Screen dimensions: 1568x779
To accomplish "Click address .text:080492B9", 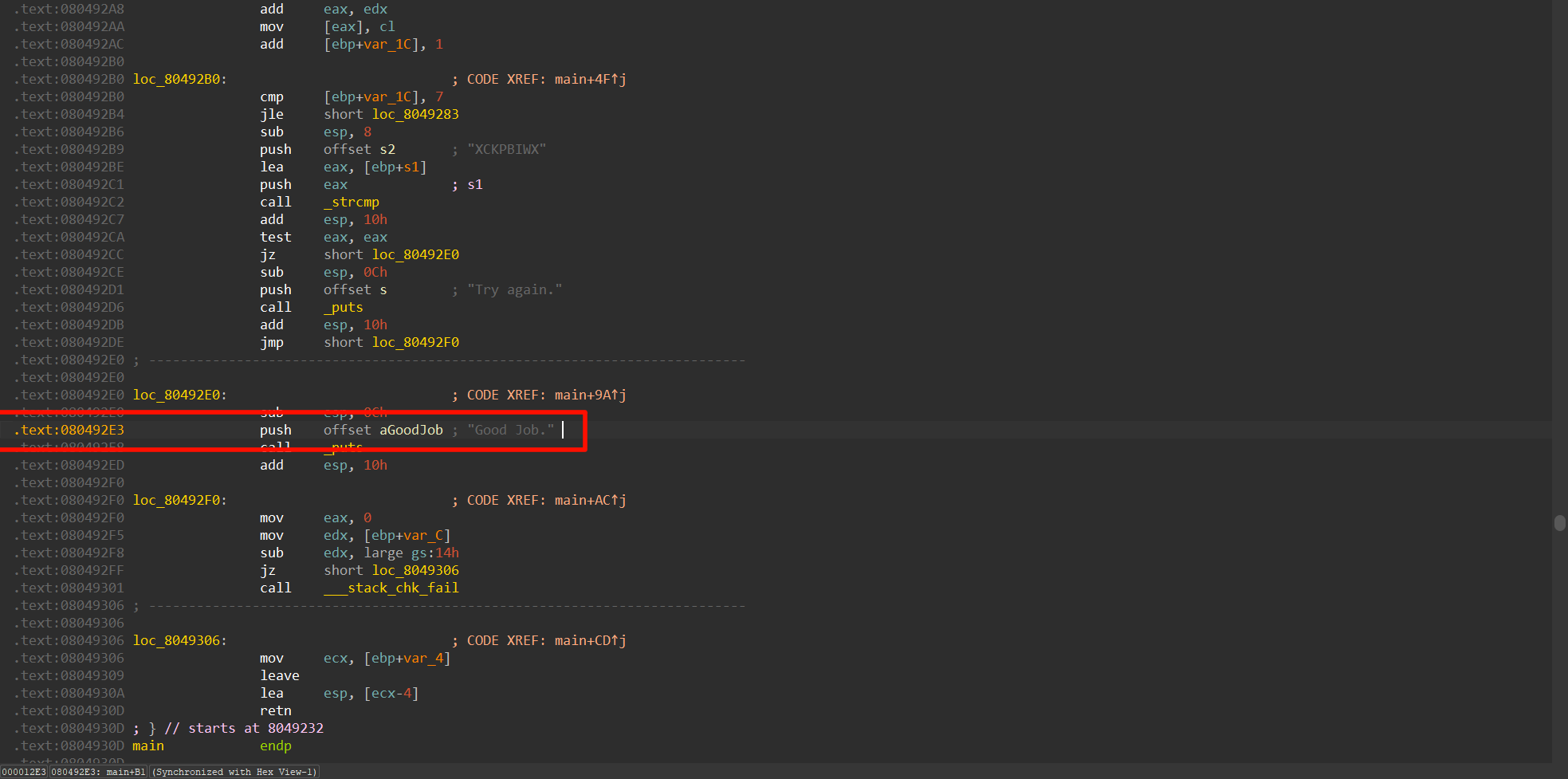I will click(69, 149).
